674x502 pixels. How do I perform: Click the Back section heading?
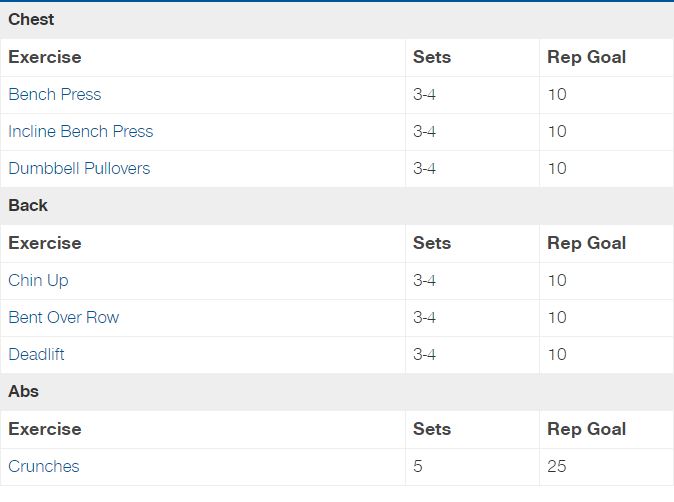pos(28,205)
